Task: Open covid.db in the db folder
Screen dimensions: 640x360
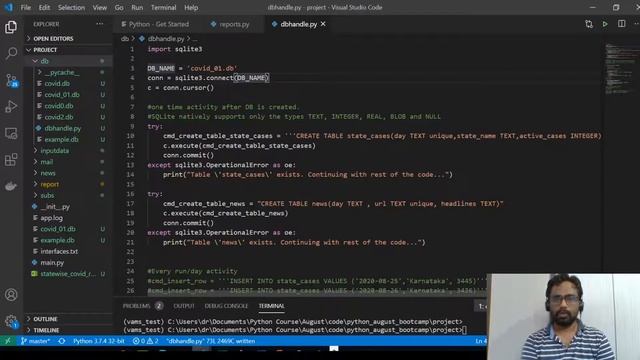Action: [57, 83]
